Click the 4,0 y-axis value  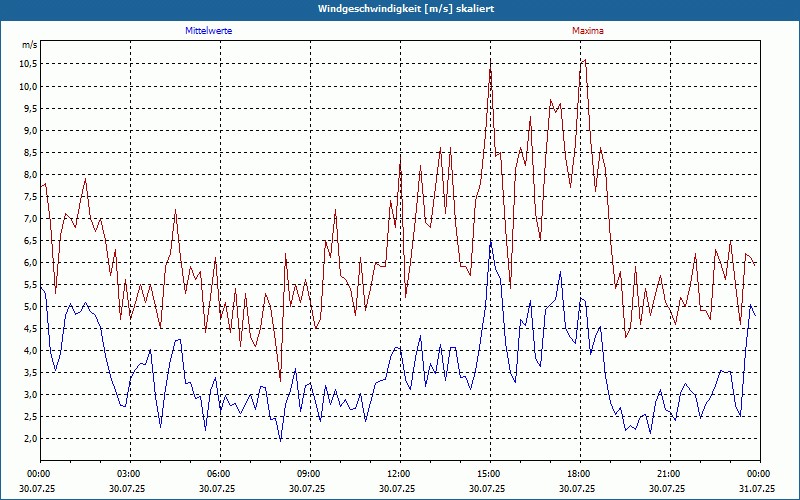pyautogui.click(x=30, y=351)
